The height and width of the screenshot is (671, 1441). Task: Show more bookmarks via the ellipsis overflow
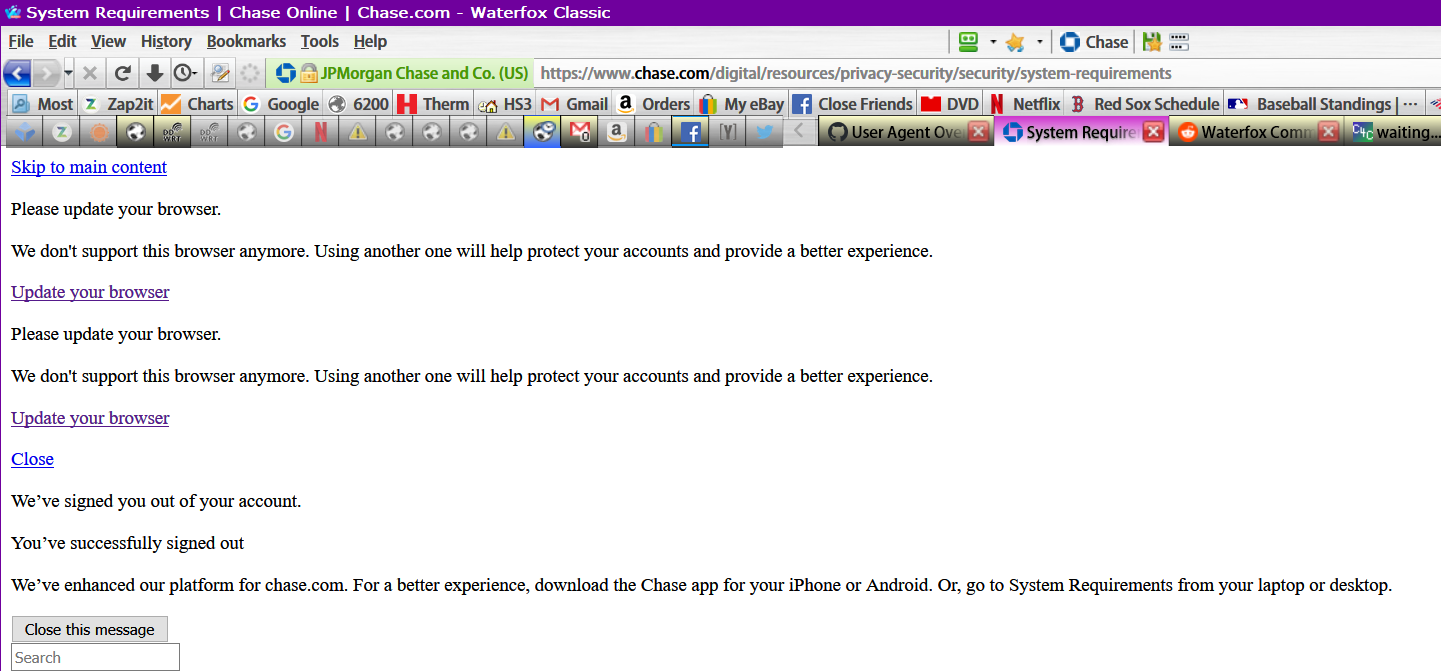click(x=1410, y=104)
